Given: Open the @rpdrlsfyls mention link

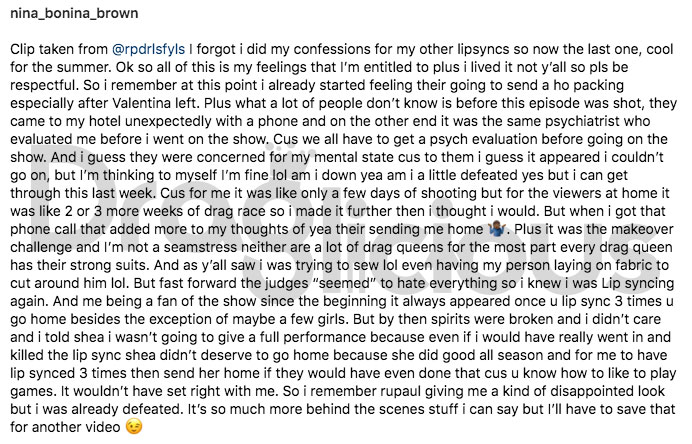Looking at the screenshot, I should click(x=149, y=49).
